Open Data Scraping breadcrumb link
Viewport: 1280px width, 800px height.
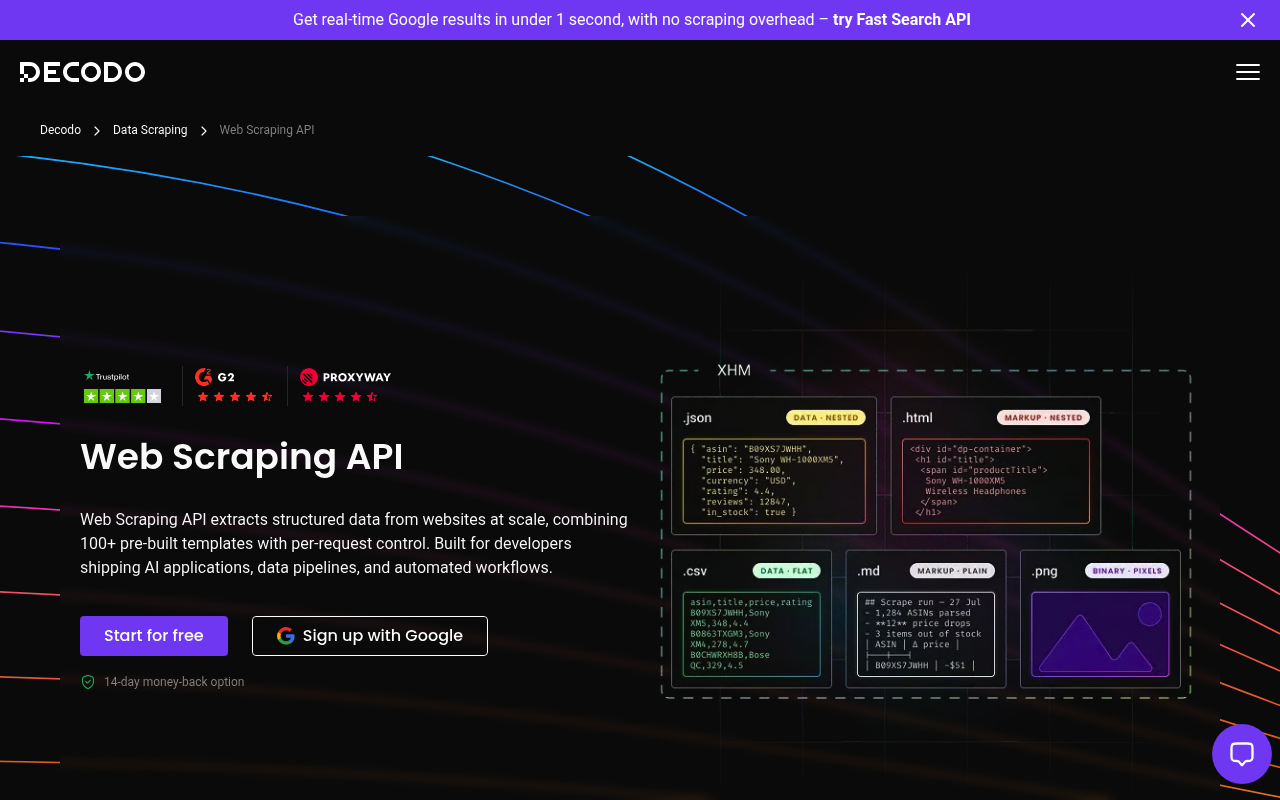click(150, 130)
